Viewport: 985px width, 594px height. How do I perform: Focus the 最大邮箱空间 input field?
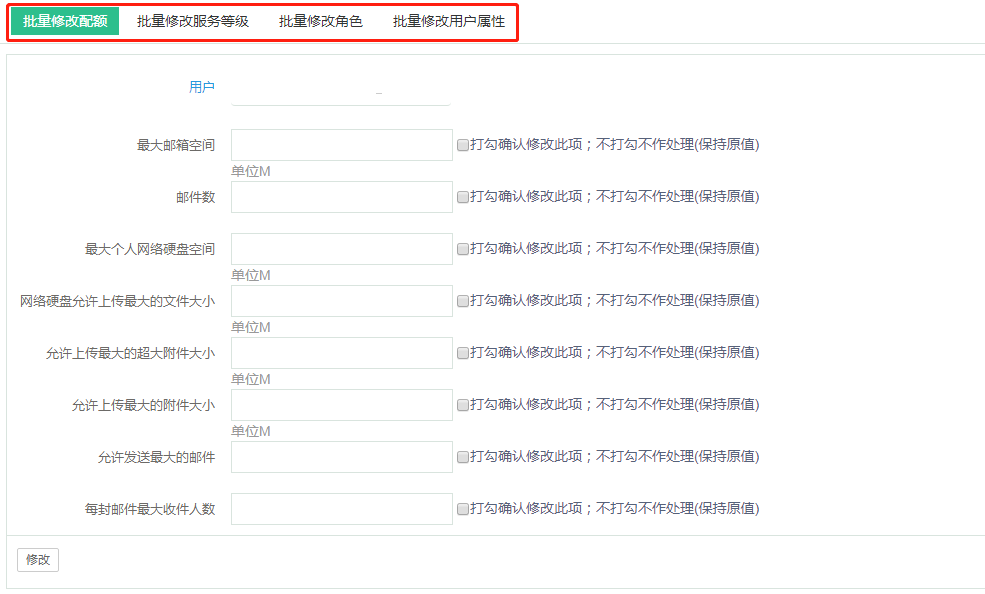point(342,145)
